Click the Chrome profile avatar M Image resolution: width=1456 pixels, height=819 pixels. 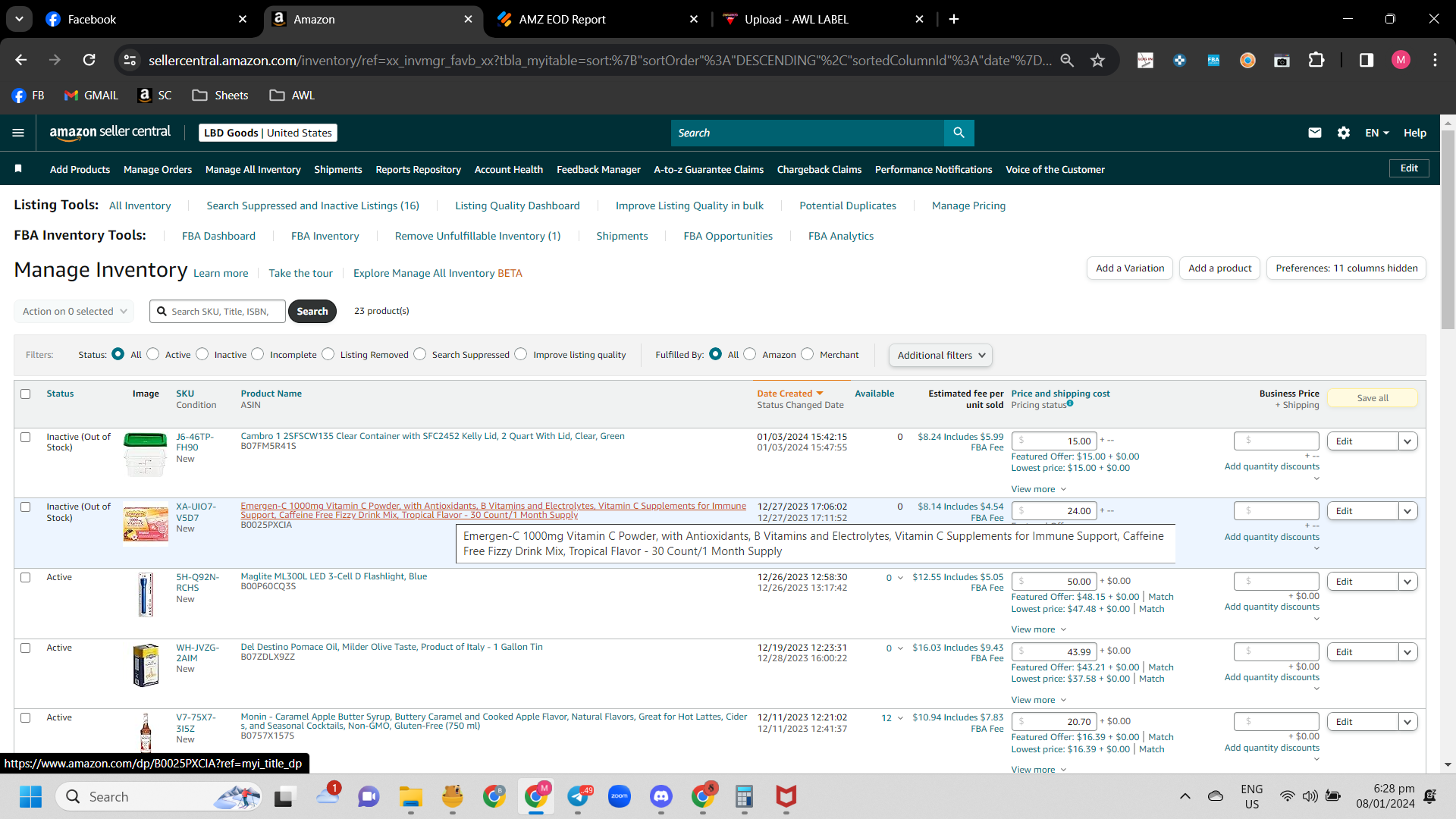(1401, 60)
